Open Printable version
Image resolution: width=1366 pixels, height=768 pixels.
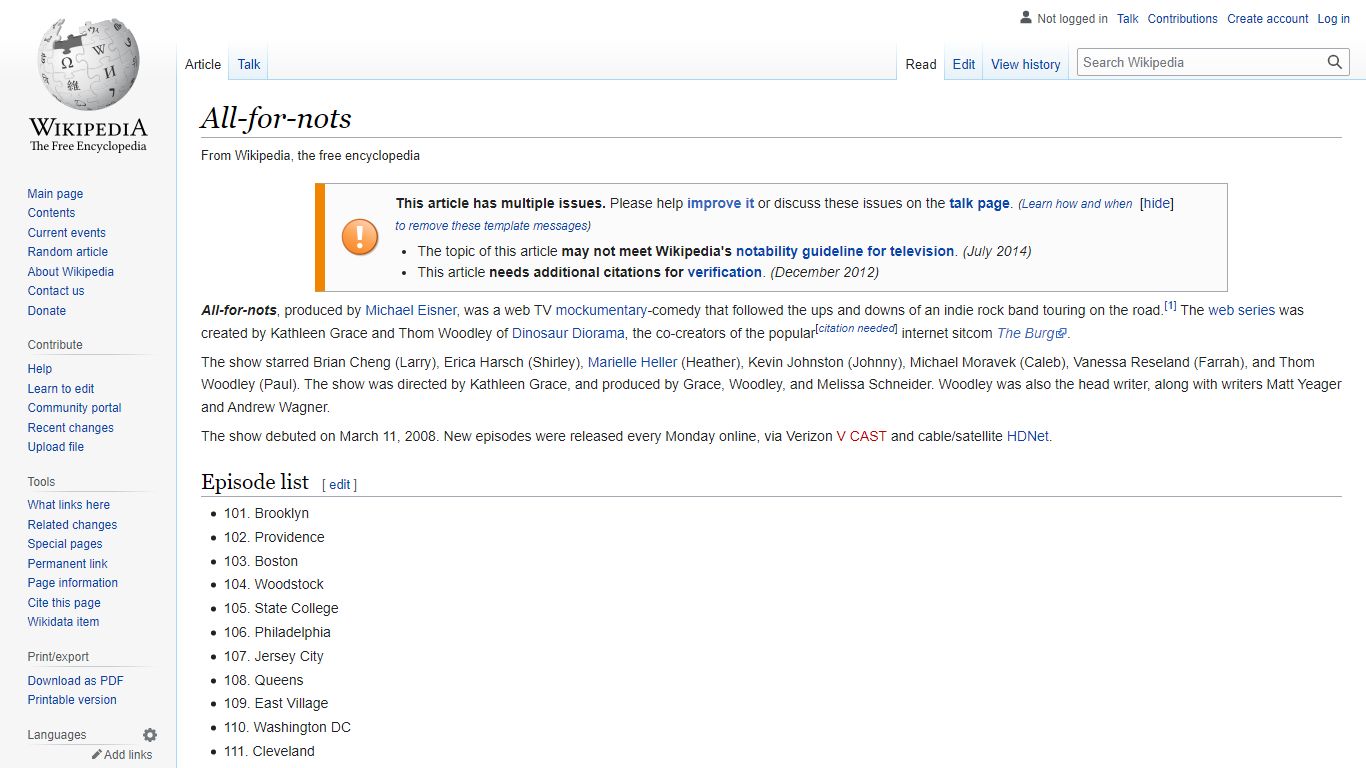[72, 700]
